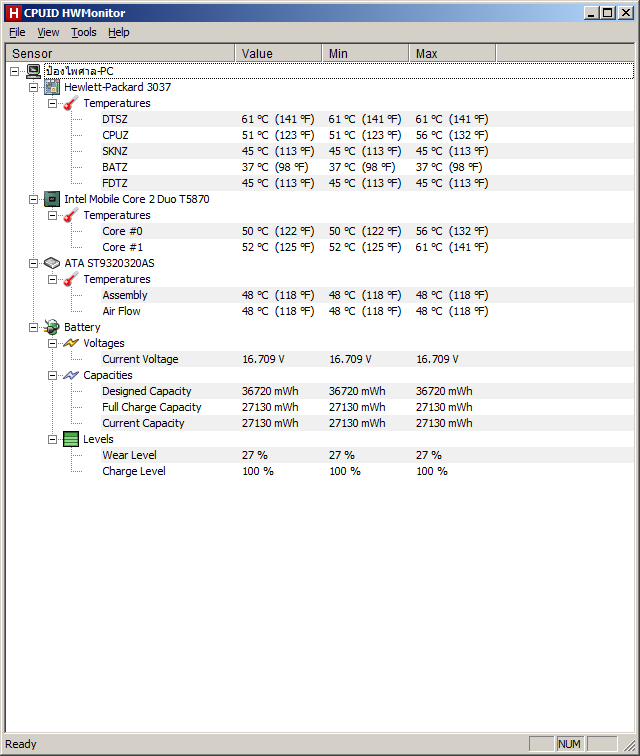Collapse the ATA ST9320320AS node
This screenshot has height=756, width=640.
pyautogui.click(x=33, y=263)
